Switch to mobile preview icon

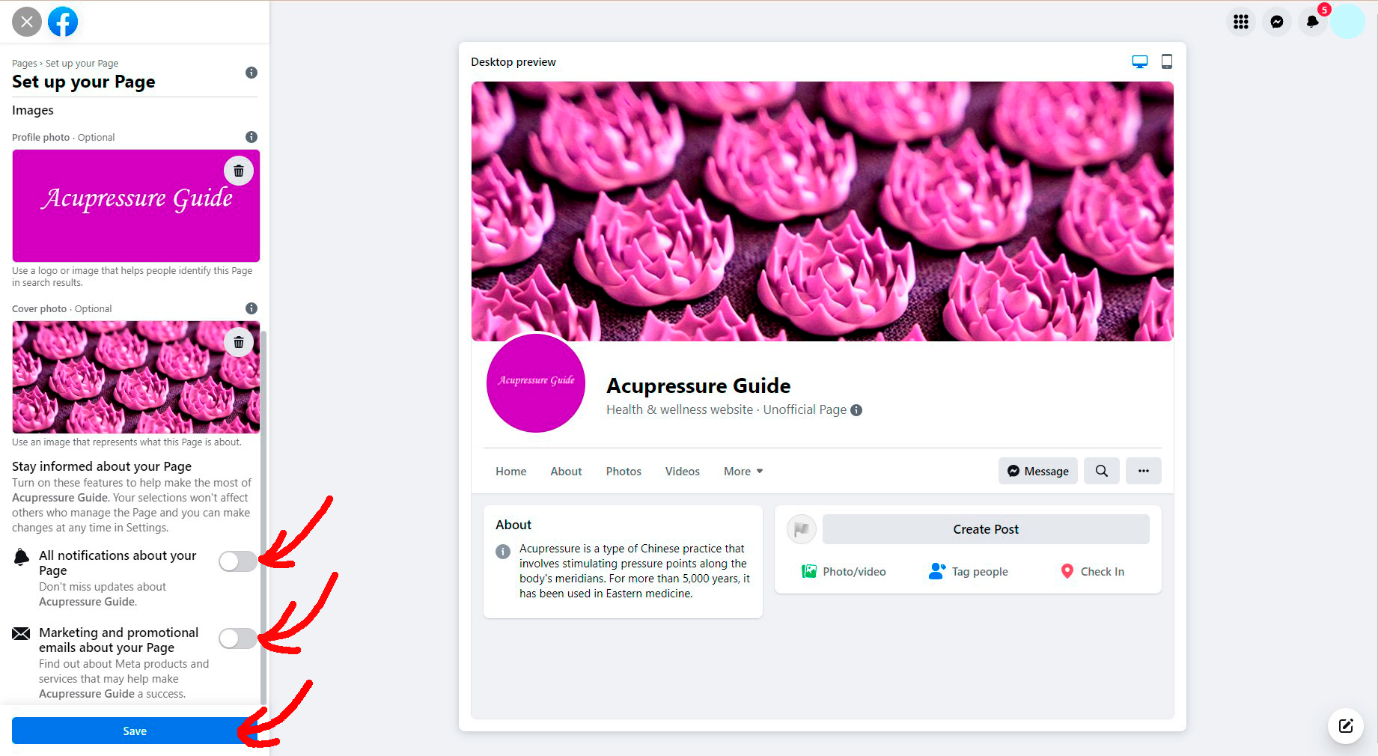(1166, 62)
